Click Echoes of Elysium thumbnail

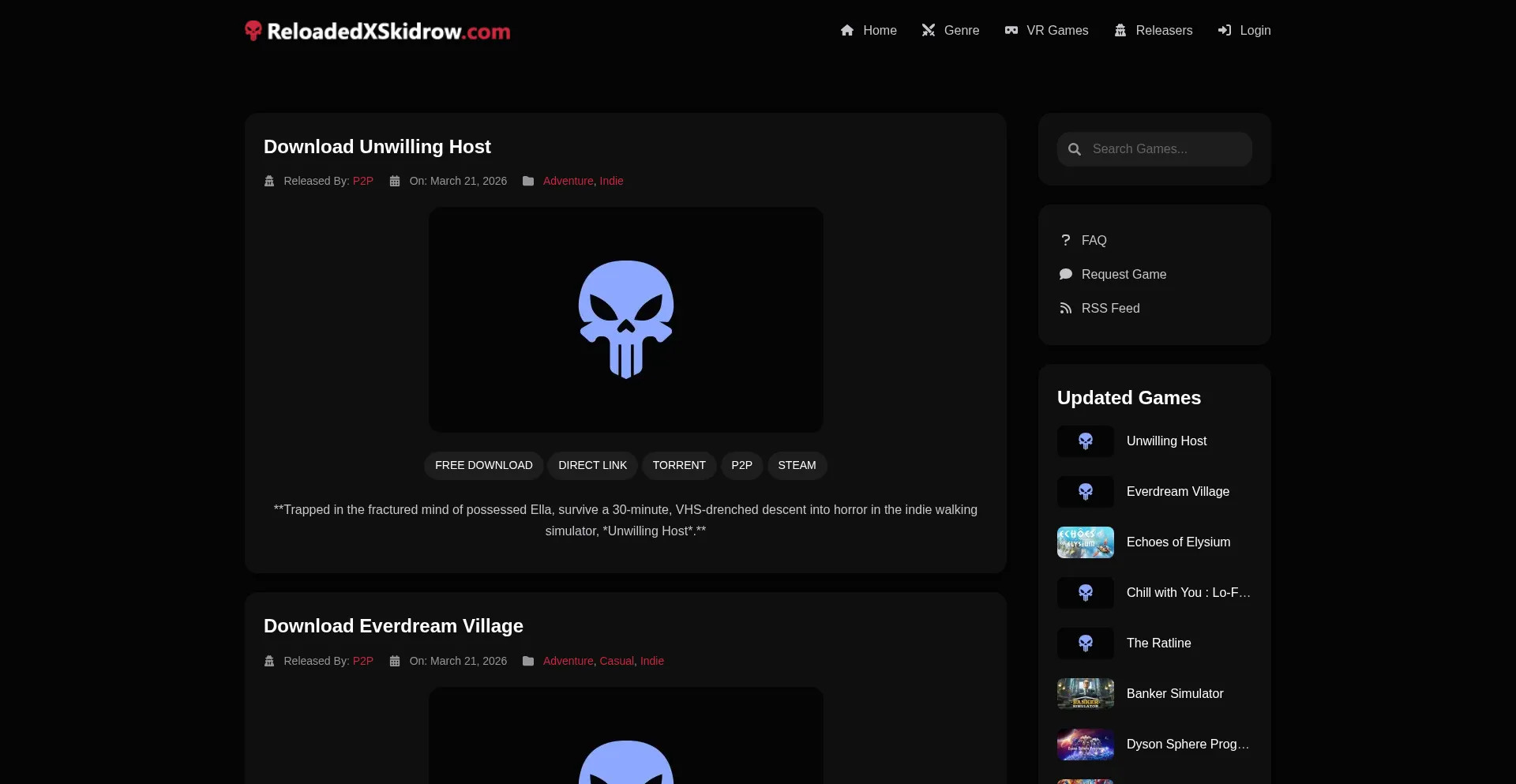pos(1086,542)
